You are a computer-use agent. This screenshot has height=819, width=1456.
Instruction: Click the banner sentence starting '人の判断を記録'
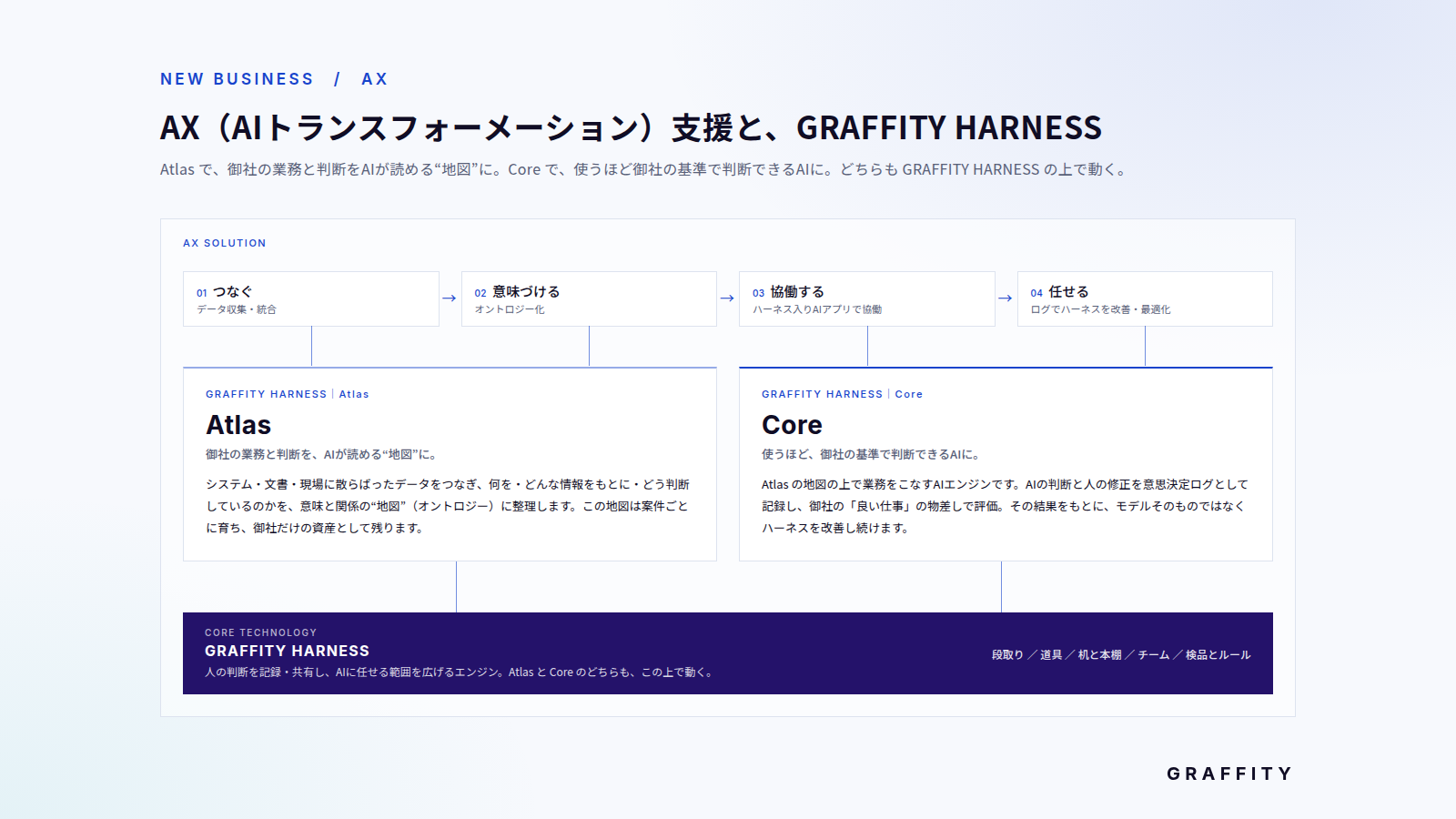[x=460, y=672]
